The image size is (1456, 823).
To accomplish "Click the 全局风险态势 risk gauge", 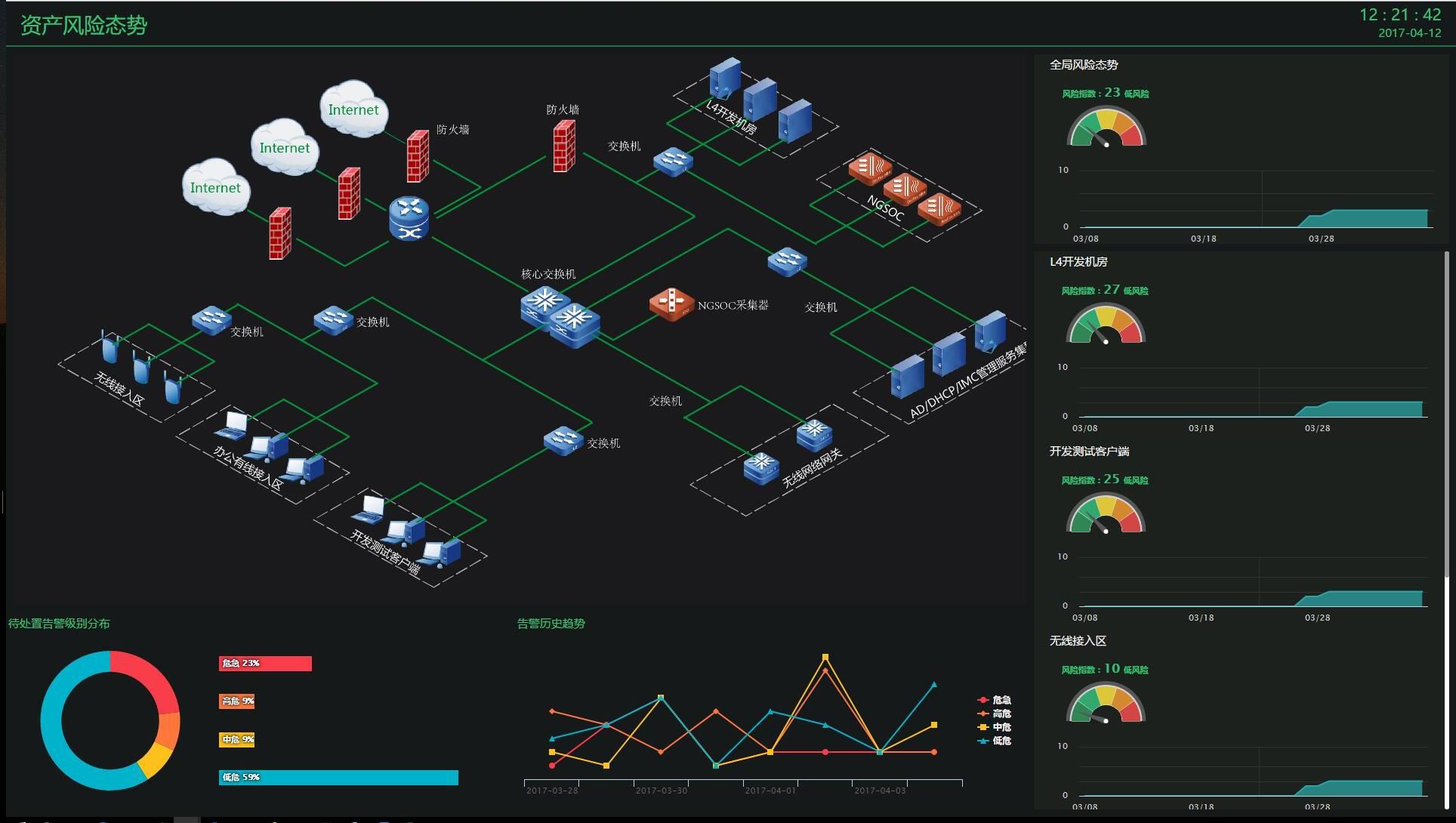I will [1106, 126].
